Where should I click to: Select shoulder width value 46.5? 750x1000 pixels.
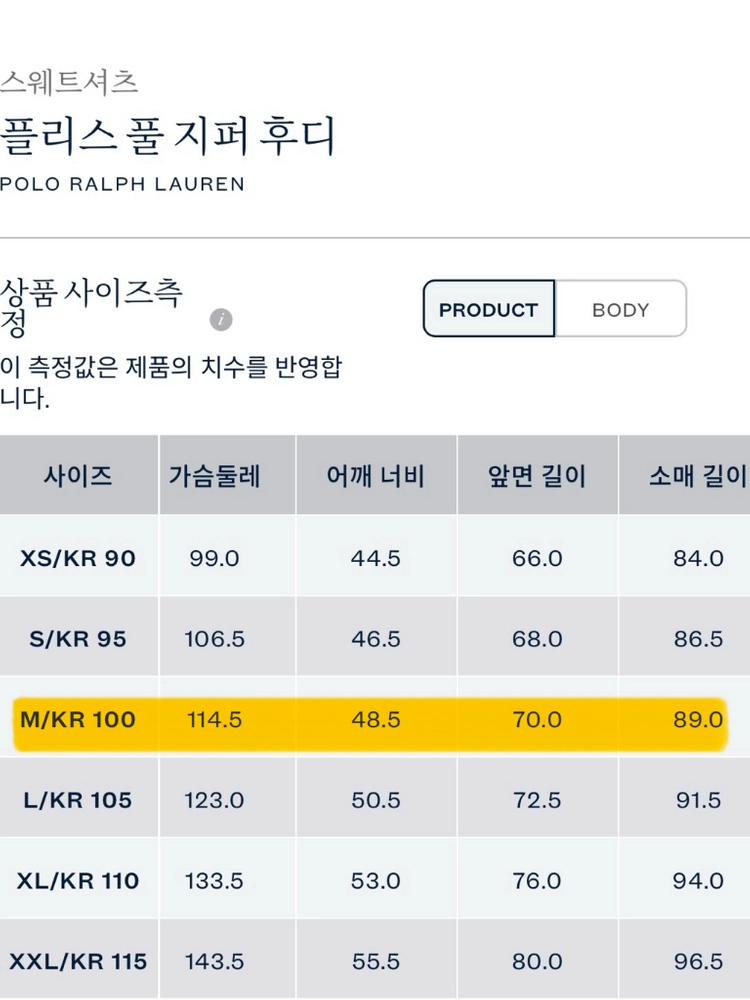click(x=376, y=638)
